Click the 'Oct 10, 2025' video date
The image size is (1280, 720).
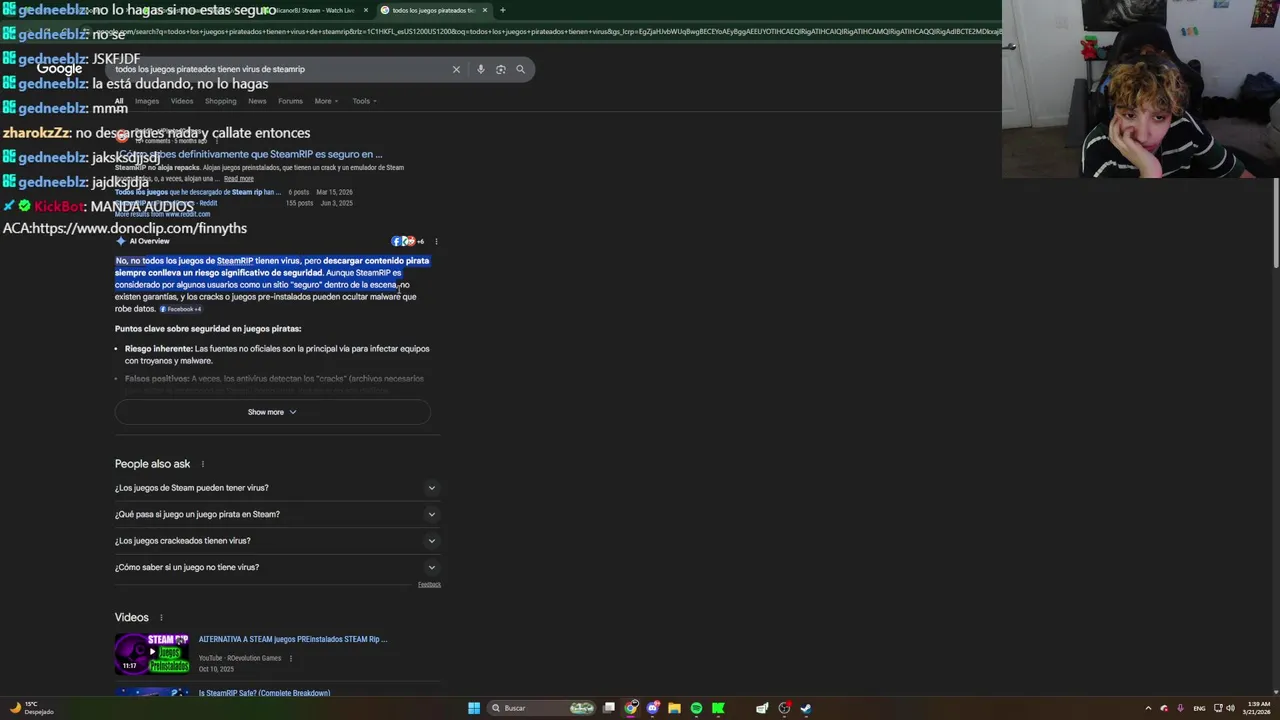pos(216,669)
